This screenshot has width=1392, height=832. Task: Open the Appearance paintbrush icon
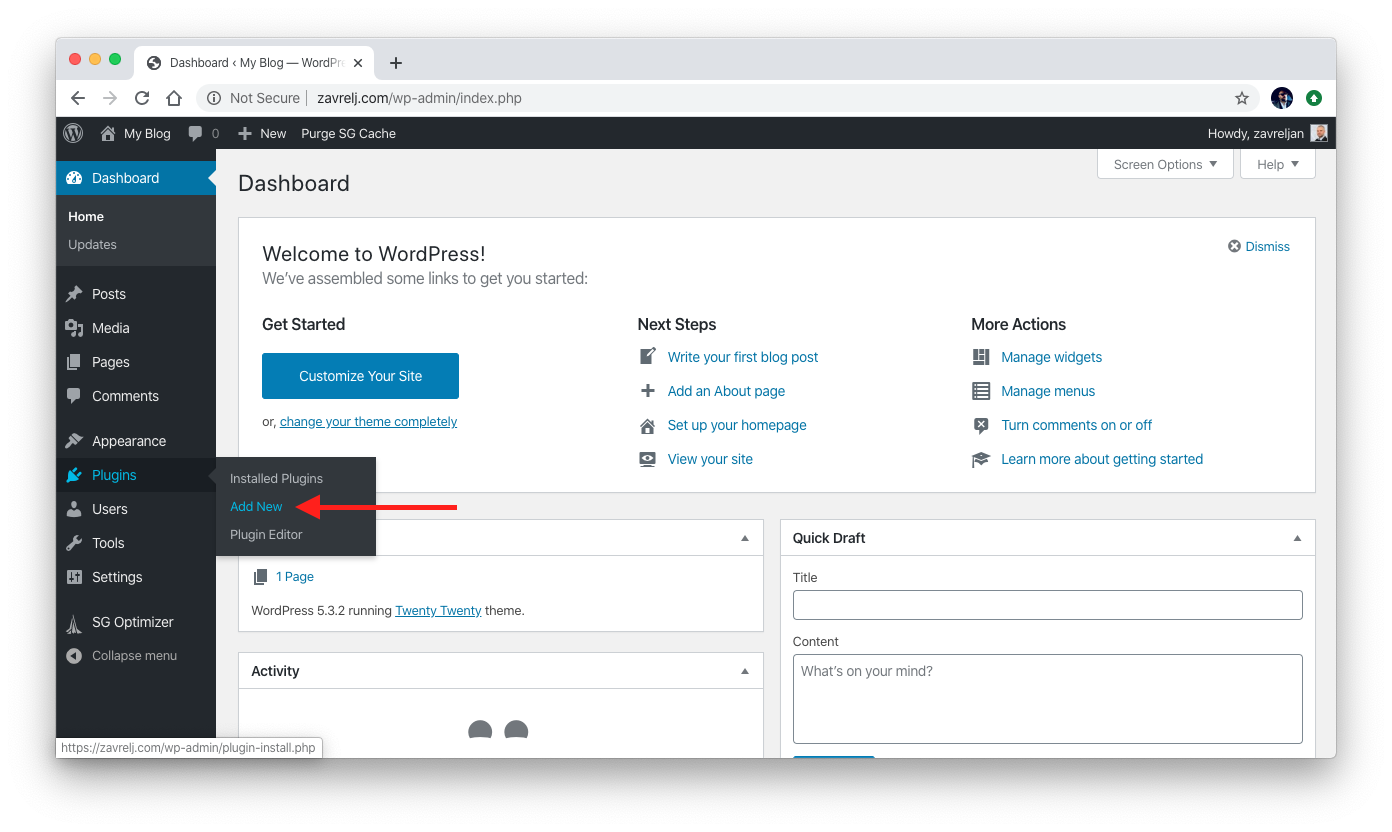point(74,441)
